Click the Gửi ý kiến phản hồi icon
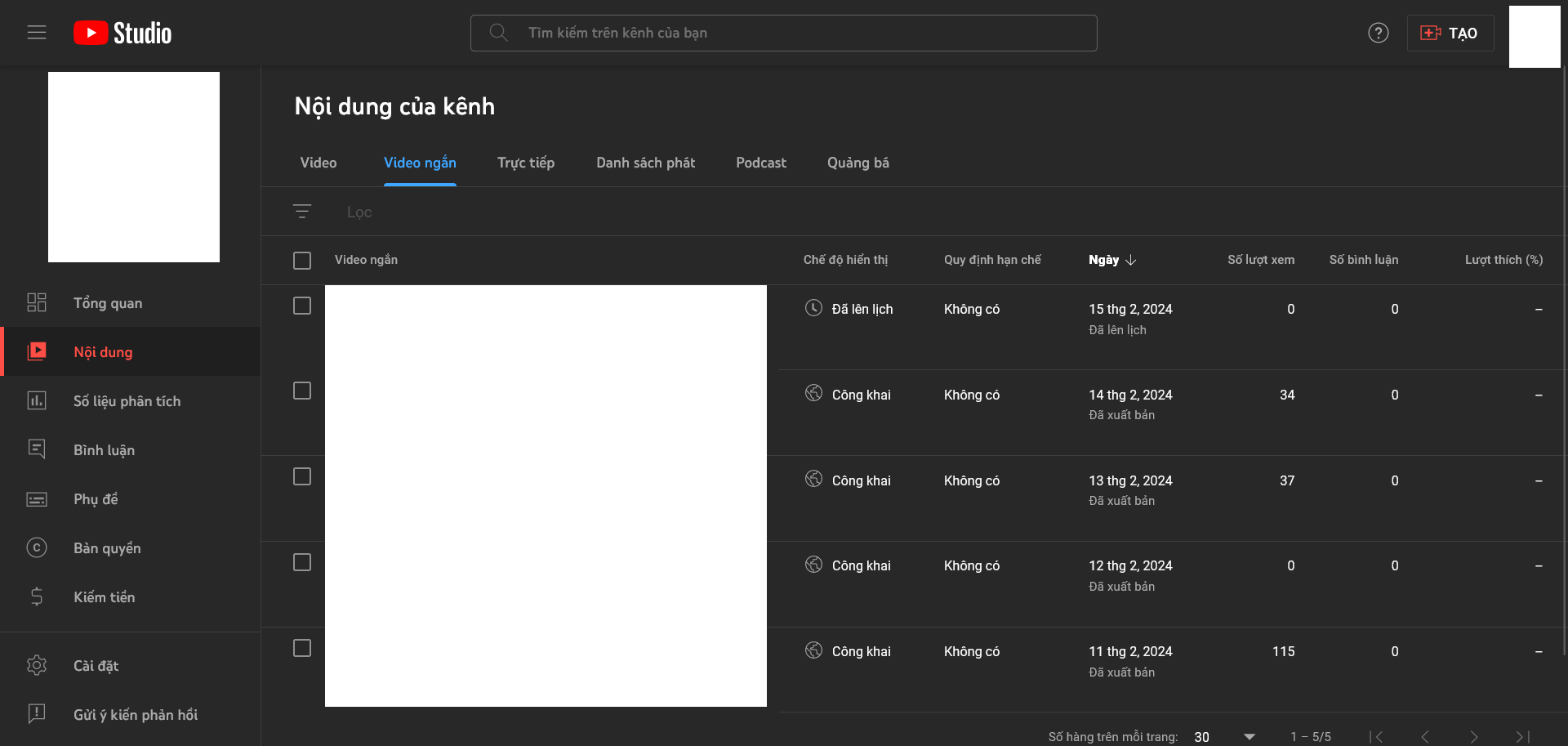Image resolution: width=1568 pixels, height=746 pixels. [37, 714]
